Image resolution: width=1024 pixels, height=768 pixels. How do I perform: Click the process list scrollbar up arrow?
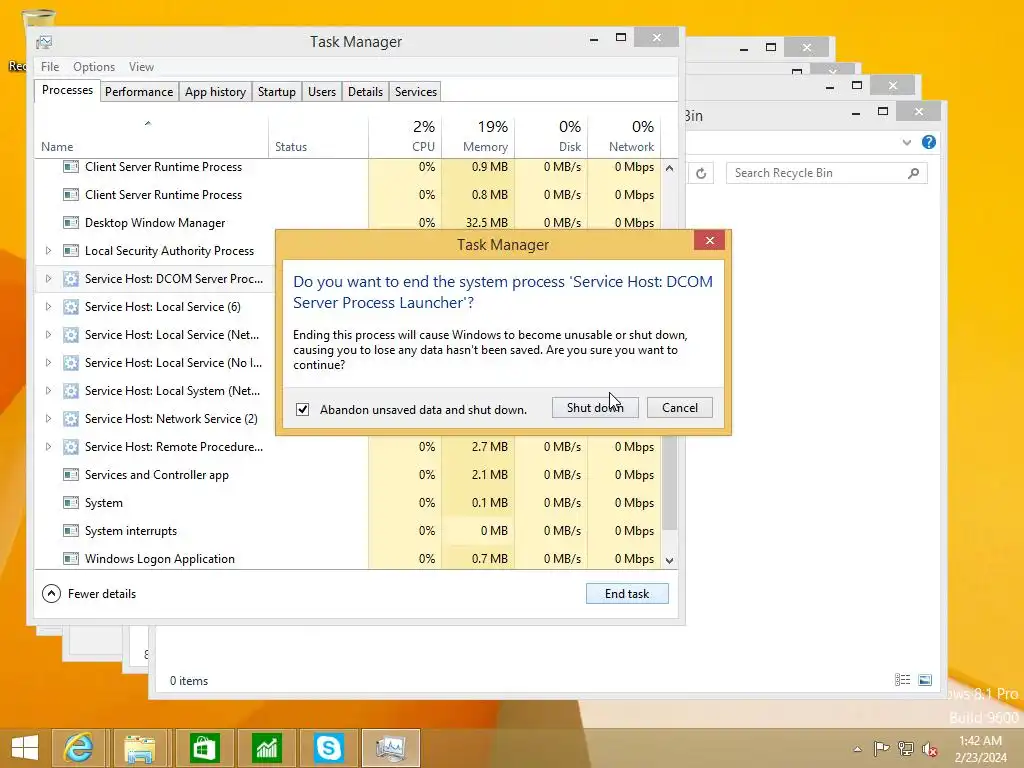(x=669, y=168)
